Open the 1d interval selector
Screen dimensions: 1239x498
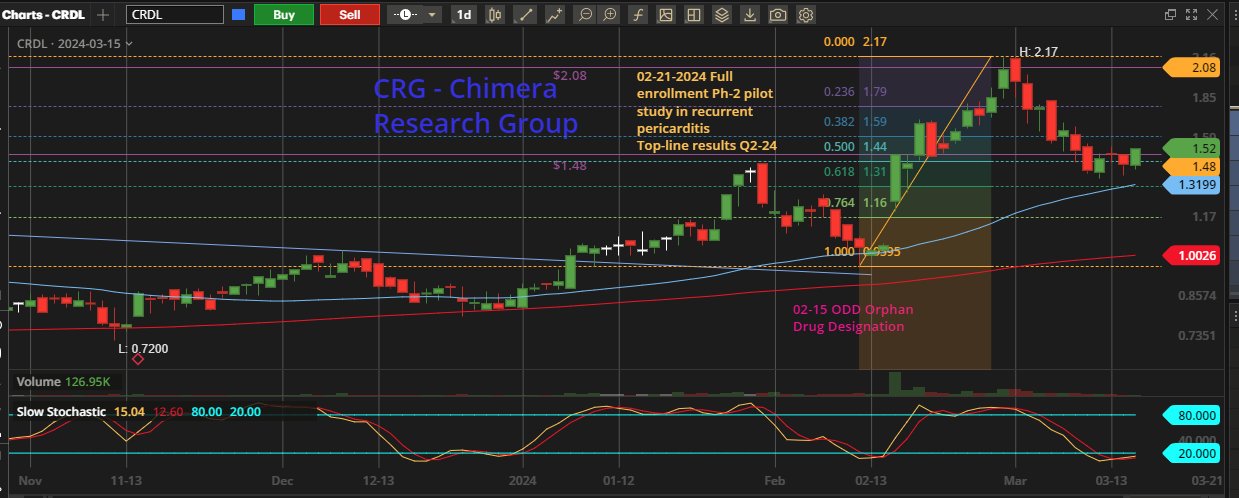click(x=464, y=15)
